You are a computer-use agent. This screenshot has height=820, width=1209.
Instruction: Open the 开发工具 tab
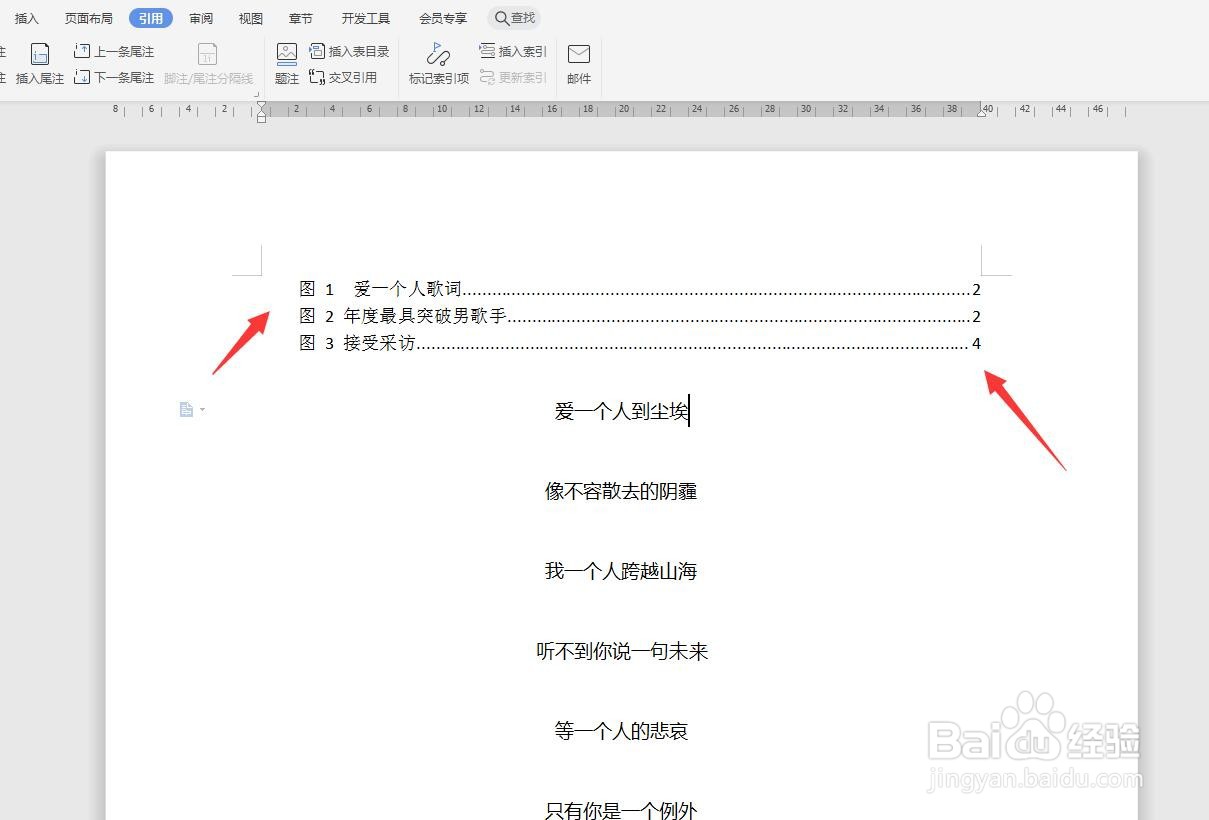(366, 18)
